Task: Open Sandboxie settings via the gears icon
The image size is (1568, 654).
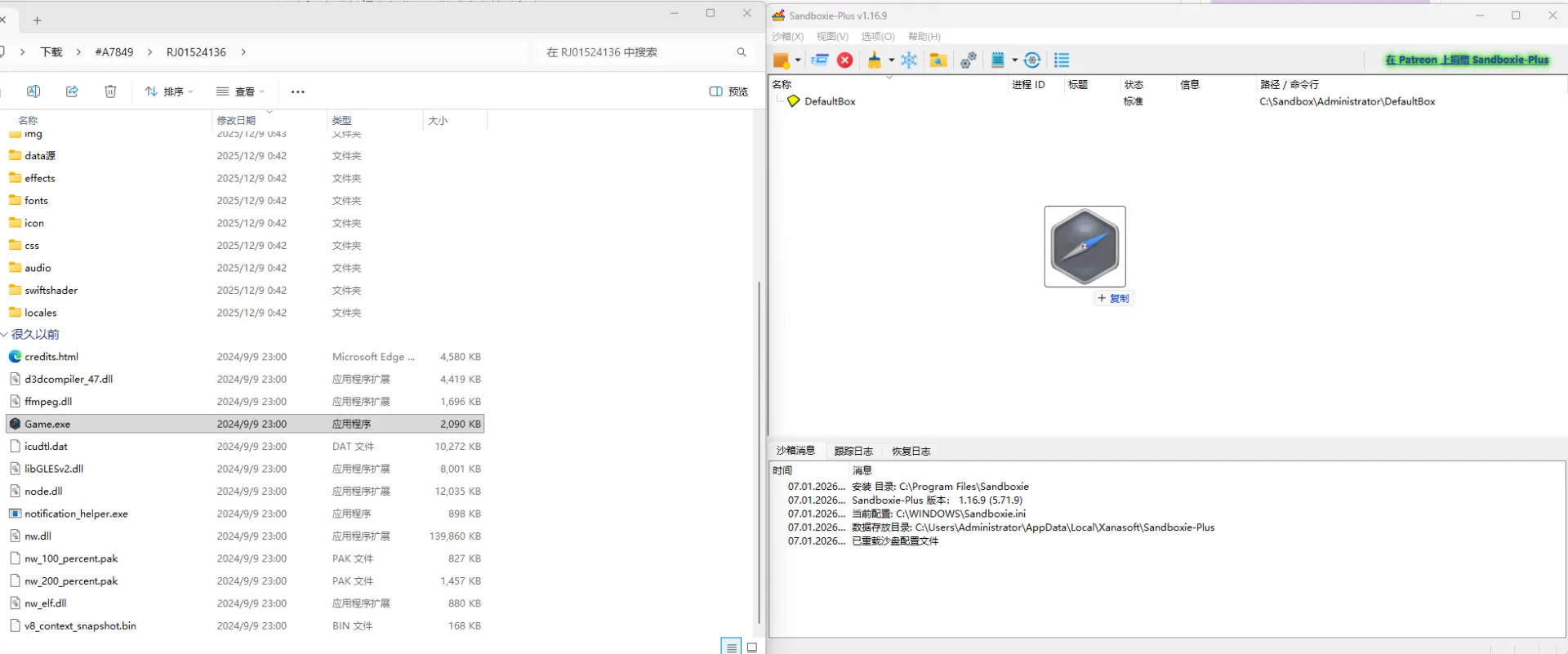Action: (x=968, y=60)
